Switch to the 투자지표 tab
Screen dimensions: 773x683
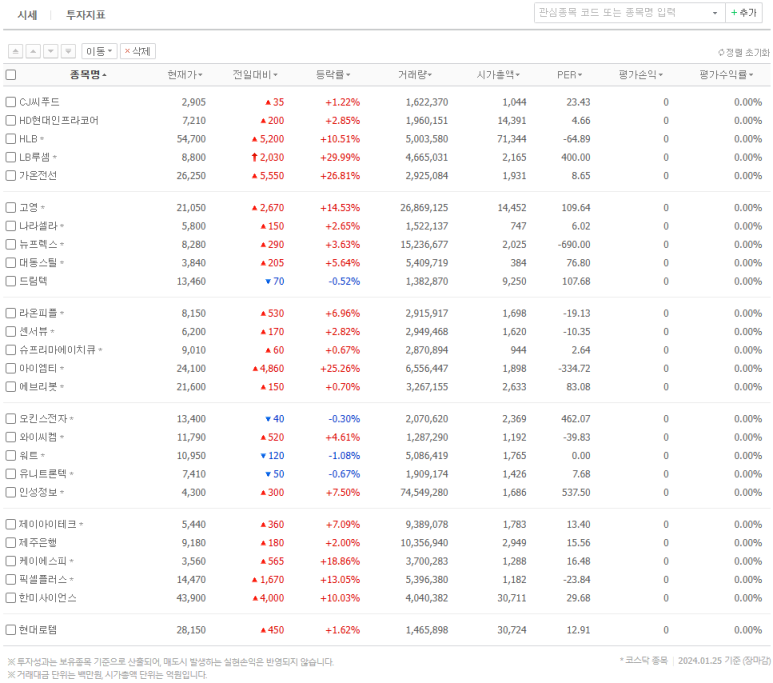click(x=86, y=15)
